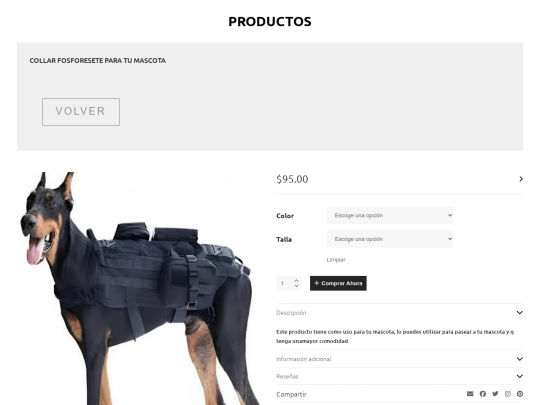The width and height of the screenshot is (540, 405).
Task: Open the Doberman harness product image
Action: (139, 289)
